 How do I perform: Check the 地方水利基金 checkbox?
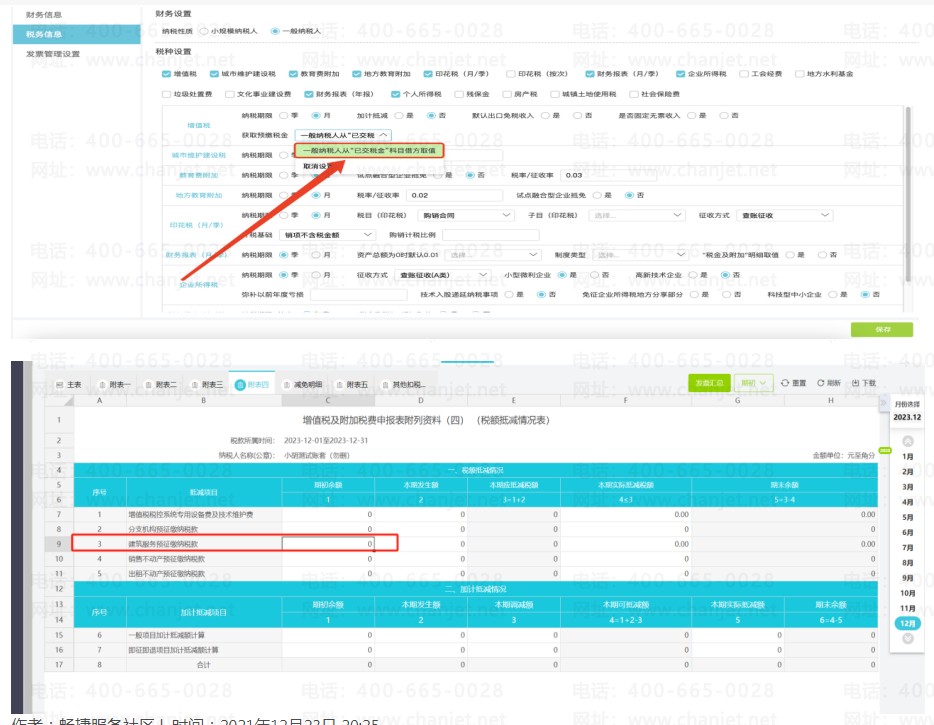click(799, 74)
